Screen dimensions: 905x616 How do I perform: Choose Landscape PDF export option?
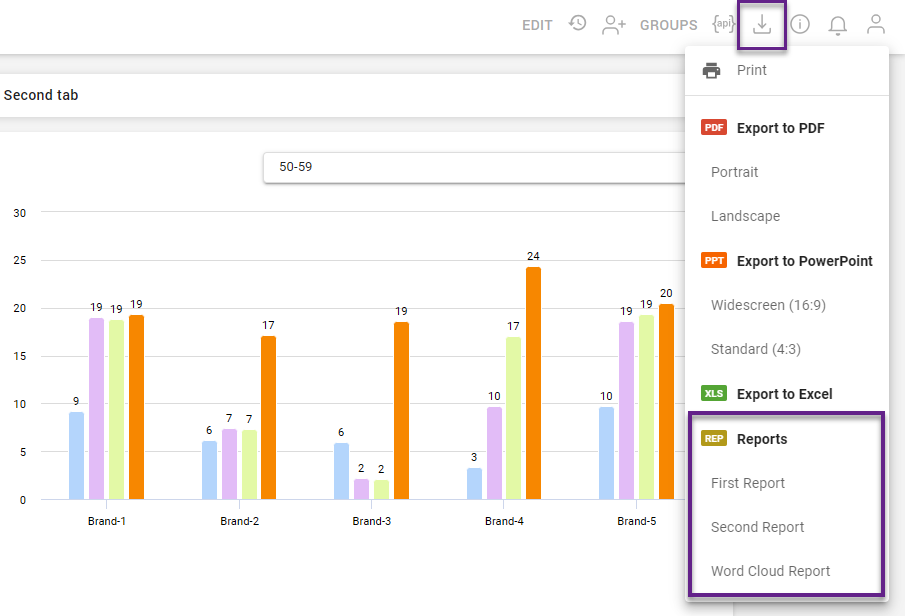pyautogui.click(x=745, y=216)
